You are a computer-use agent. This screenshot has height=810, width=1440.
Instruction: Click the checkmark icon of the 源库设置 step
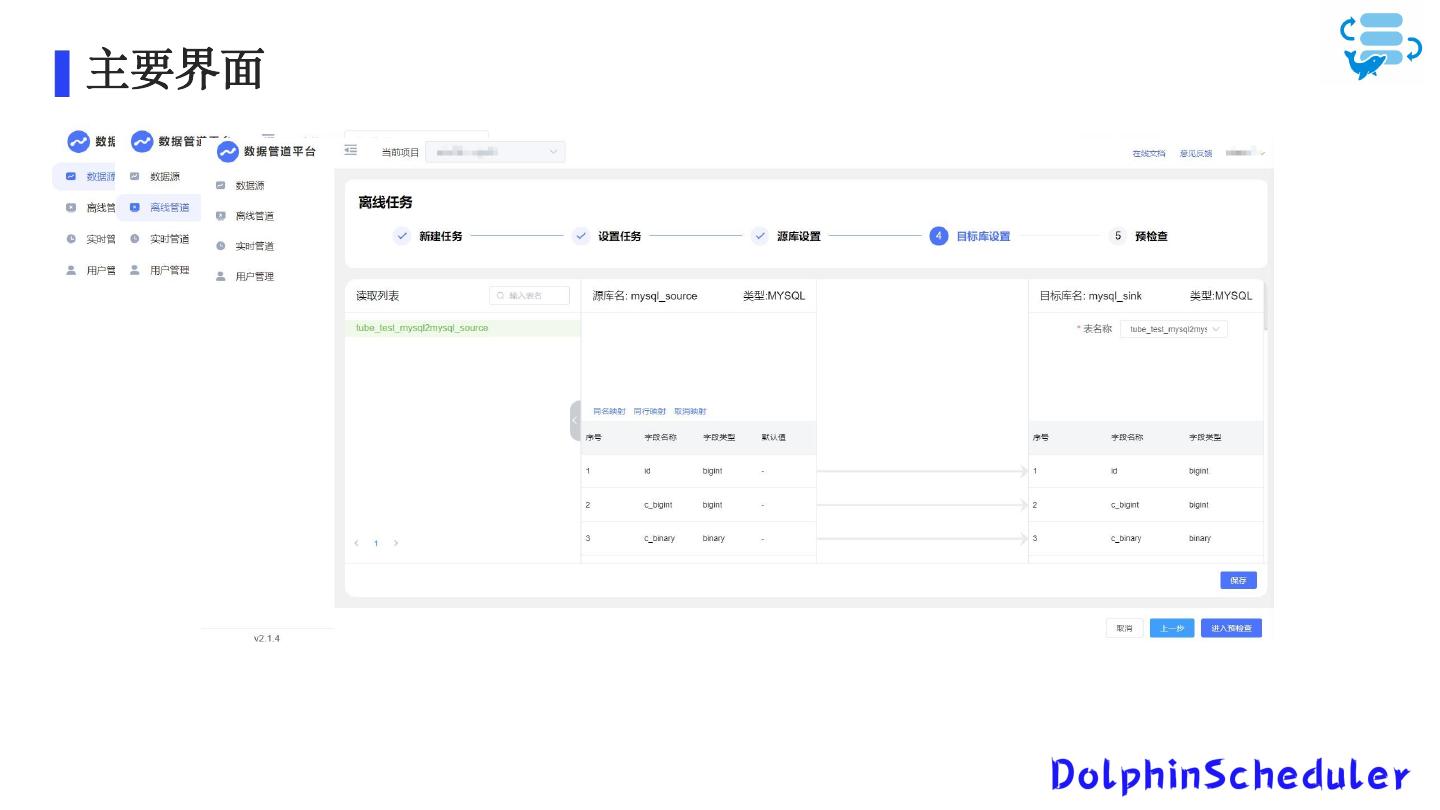pyautogui.click(x=760, y=236)
